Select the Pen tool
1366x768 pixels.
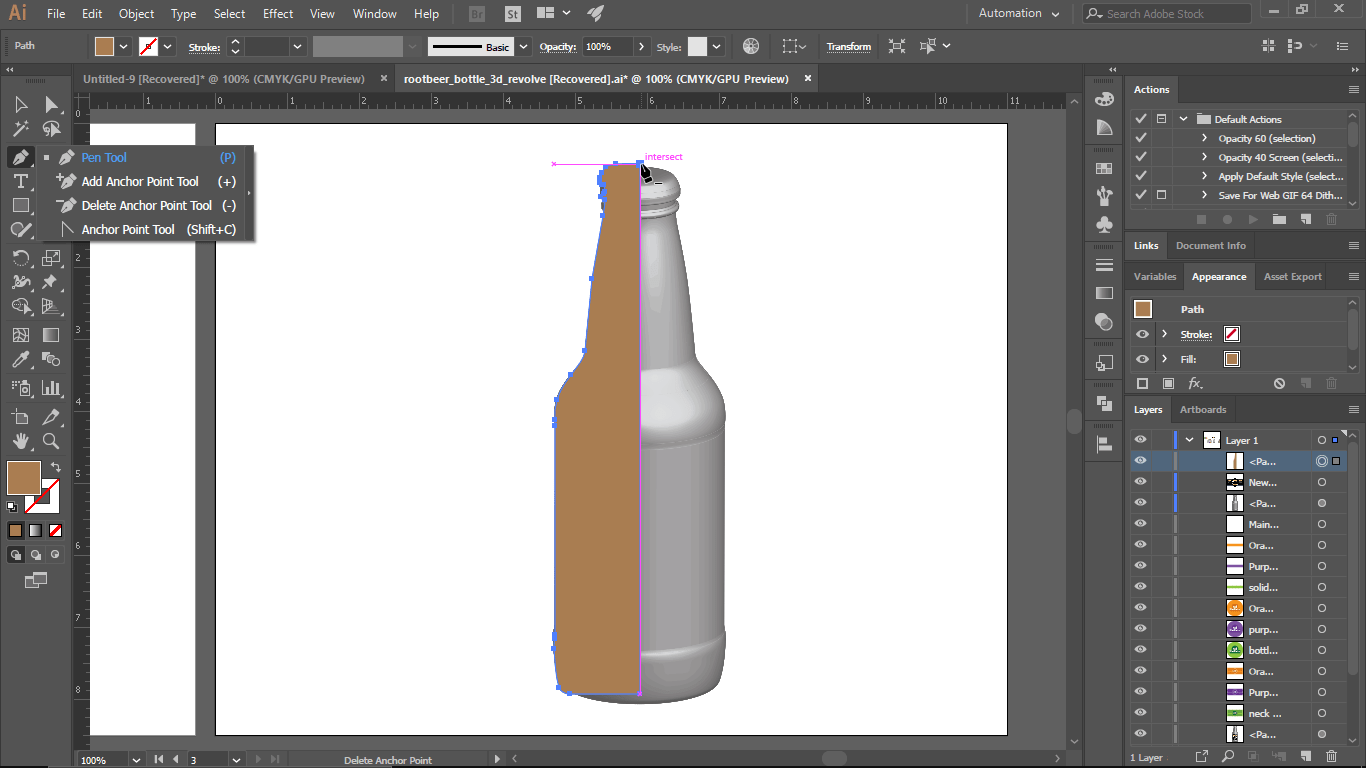click(x=20, y=157)
